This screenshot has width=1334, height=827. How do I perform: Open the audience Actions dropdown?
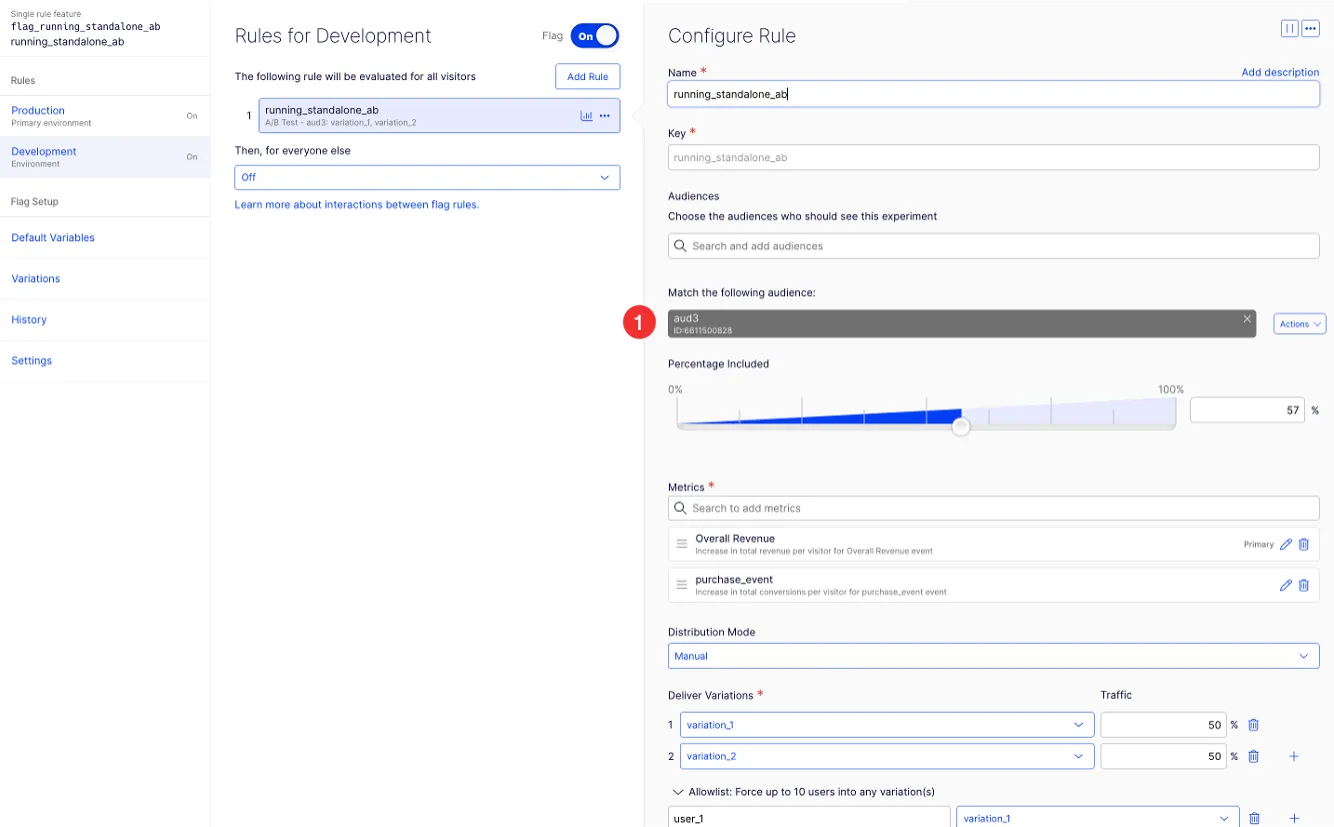[1300, 324]
